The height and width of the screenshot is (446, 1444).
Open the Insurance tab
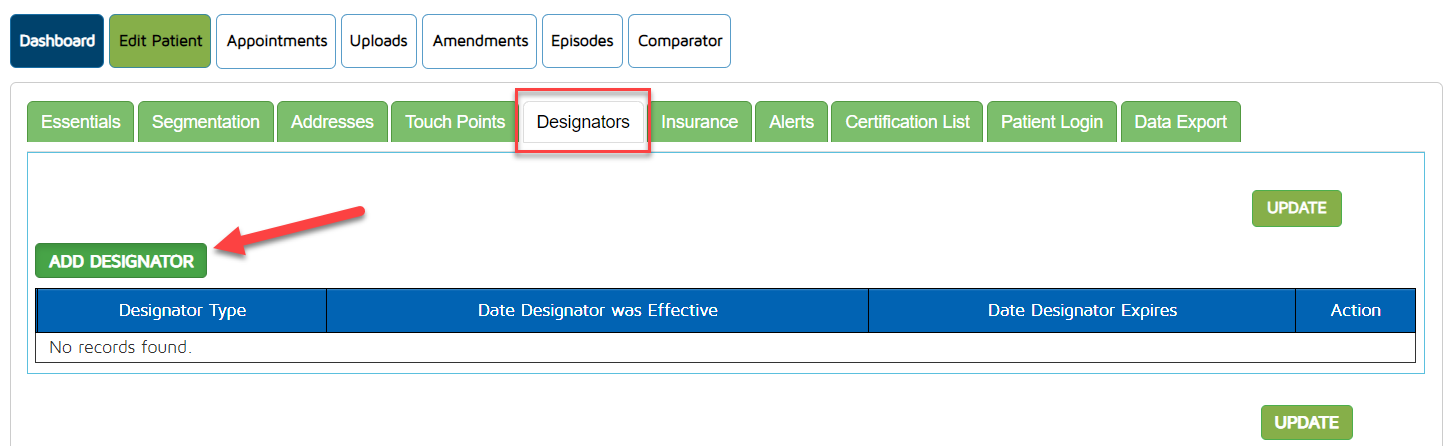pos(700,122)
